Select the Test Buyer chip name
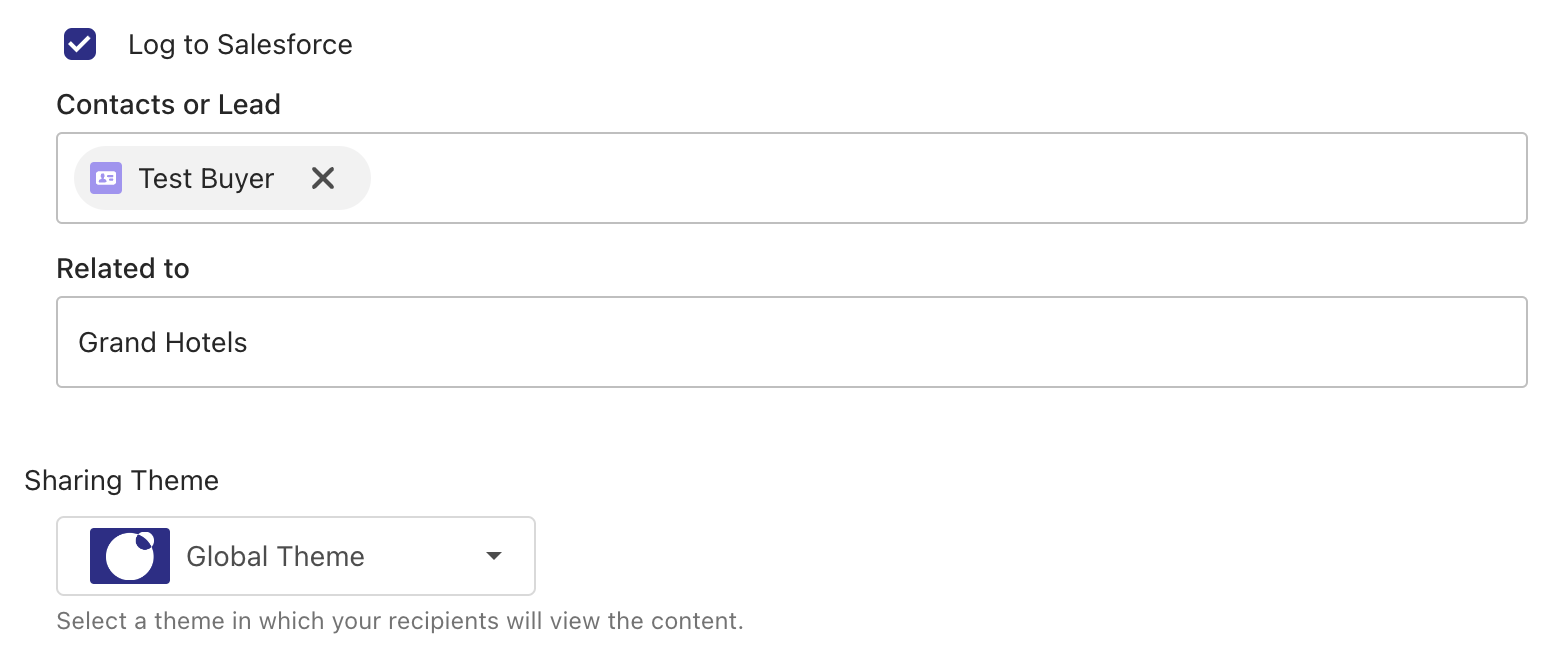1560x660 pixels. pos(206,178)
